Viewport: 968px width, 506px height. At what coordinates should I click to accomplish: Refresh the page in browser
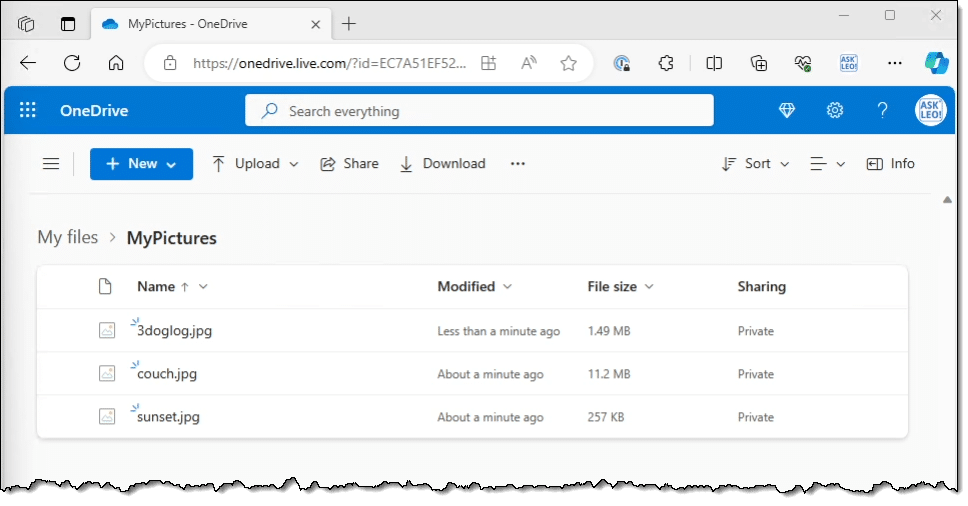tap(72, 63)
